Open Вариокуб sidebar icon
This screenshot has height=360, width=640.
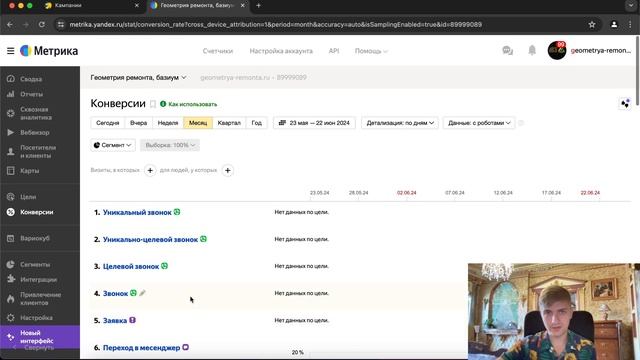click(x=11, y=238)
